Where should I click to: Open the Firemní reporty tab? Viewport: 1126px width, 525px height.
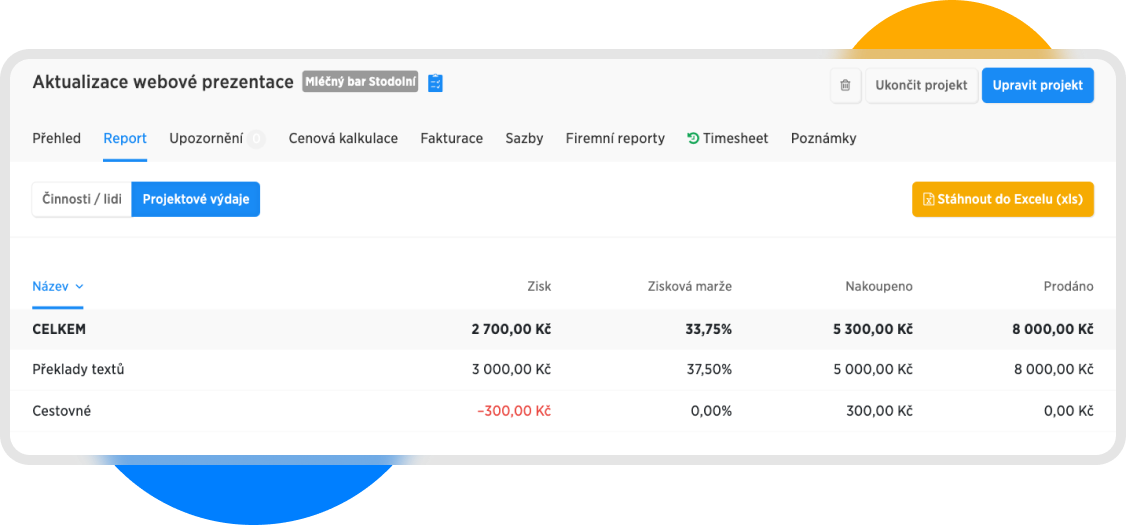(x=615, y=139)
